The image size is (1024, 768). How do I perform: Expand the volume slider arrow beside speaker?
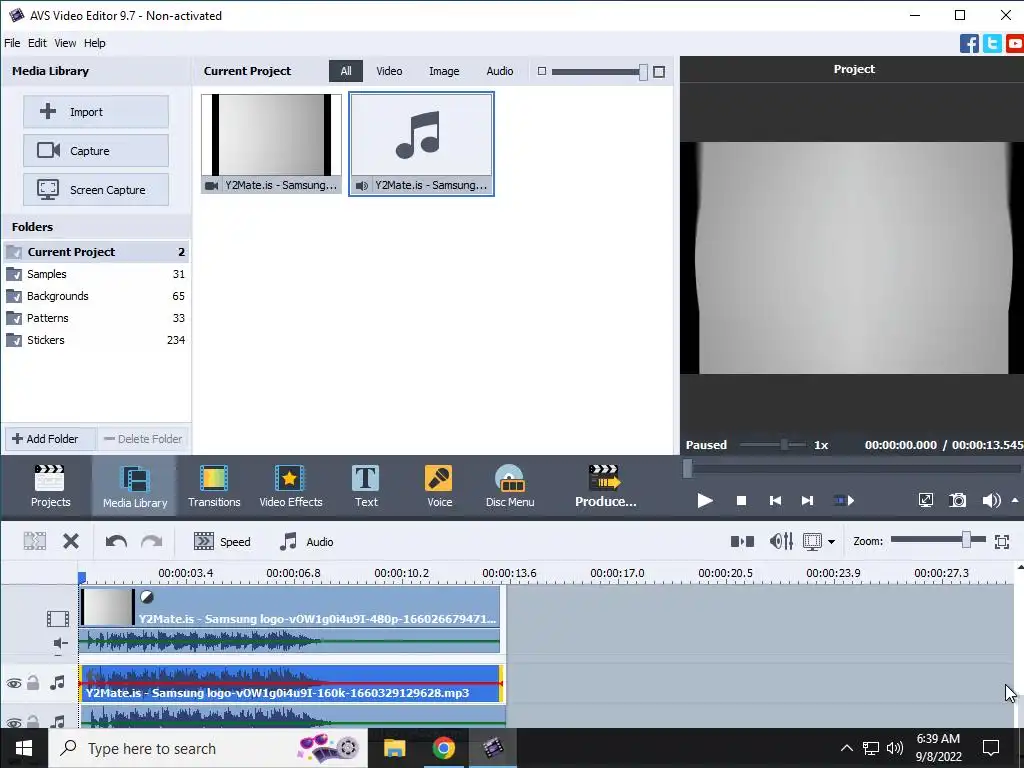click(x=1015, y=501)
